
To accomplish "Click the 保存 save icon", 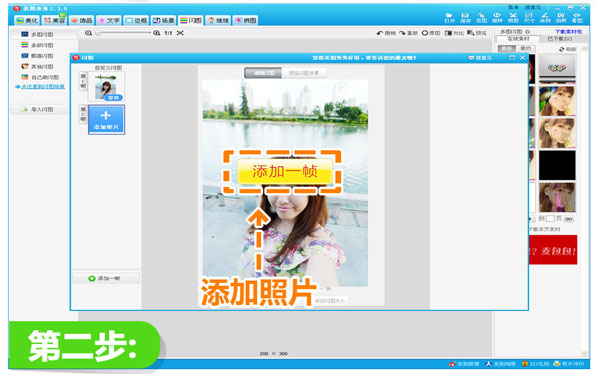I will tap(465, 18).
